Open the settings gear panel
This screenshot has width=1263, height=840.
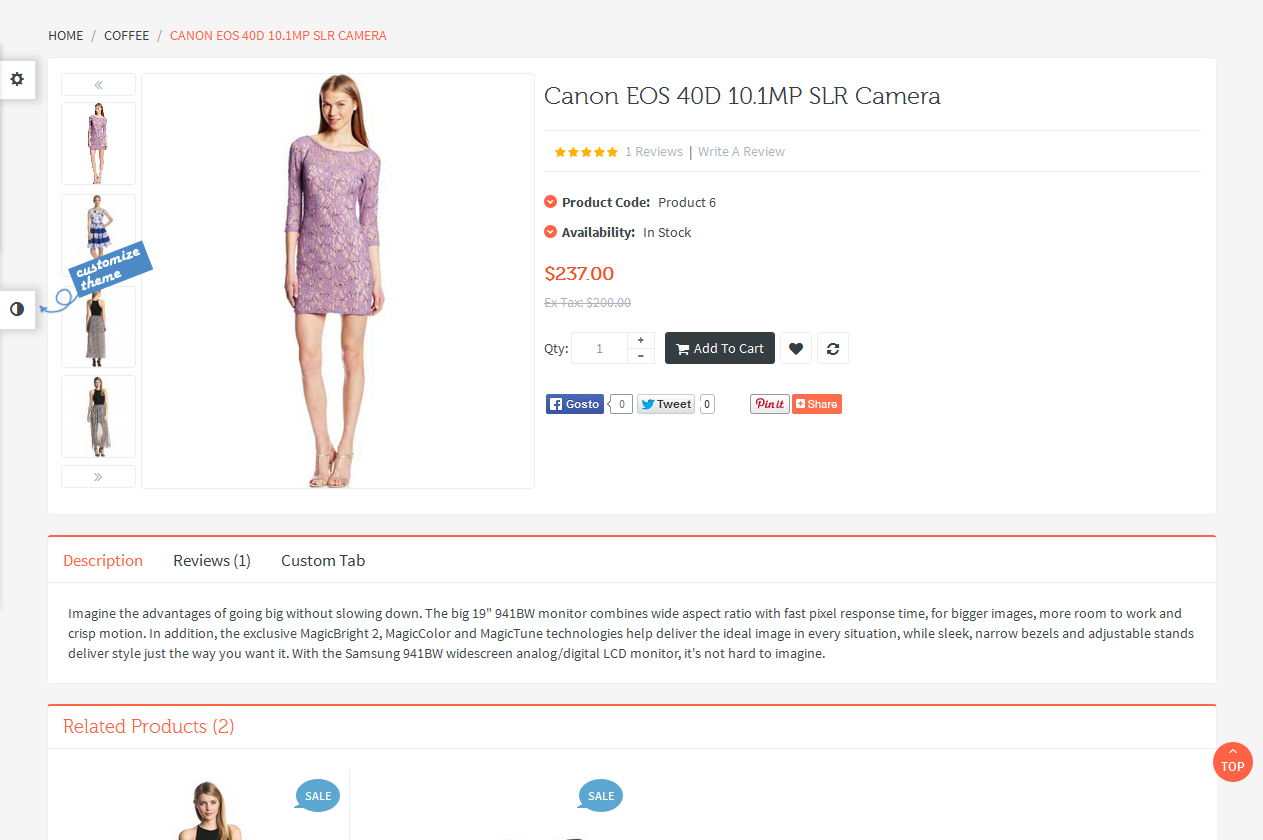[17, 79]
